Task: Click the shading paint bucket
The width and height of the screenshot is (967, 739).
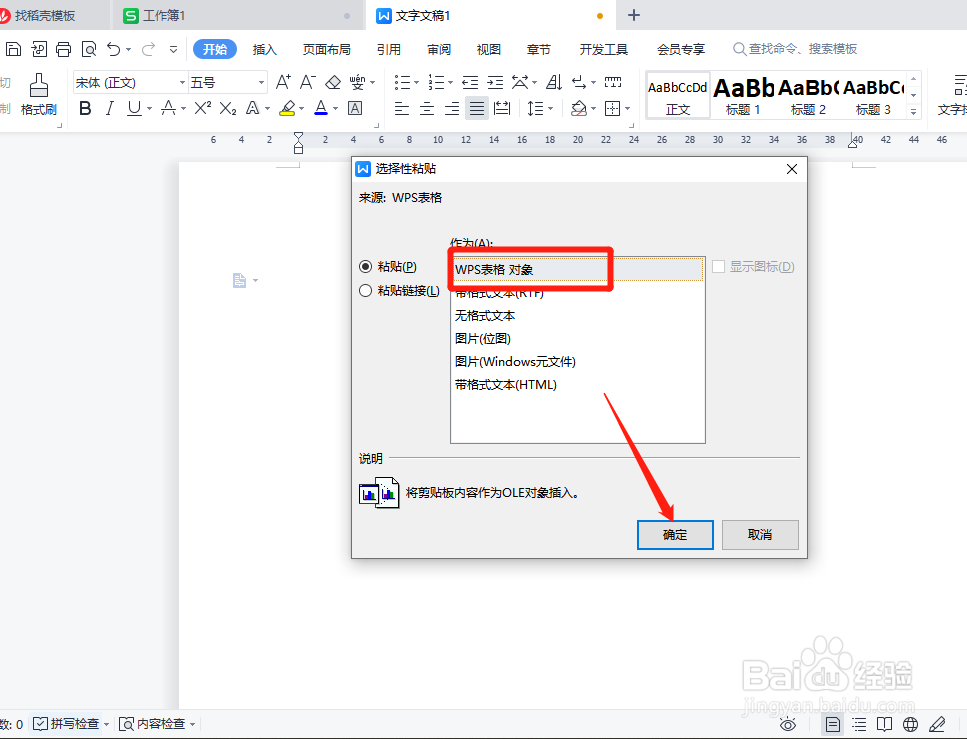Action: 578,109
